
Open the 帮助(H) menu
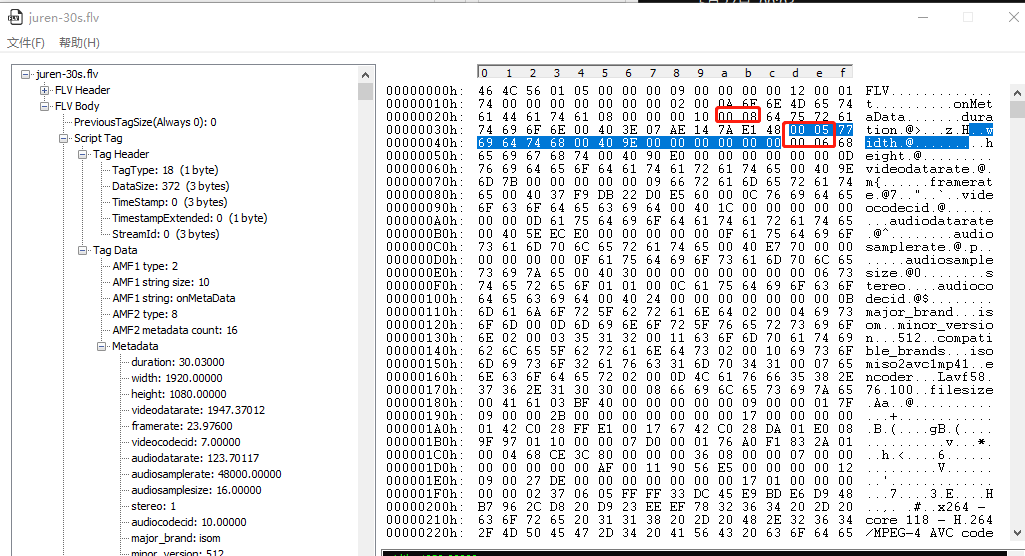coord(79,43)
